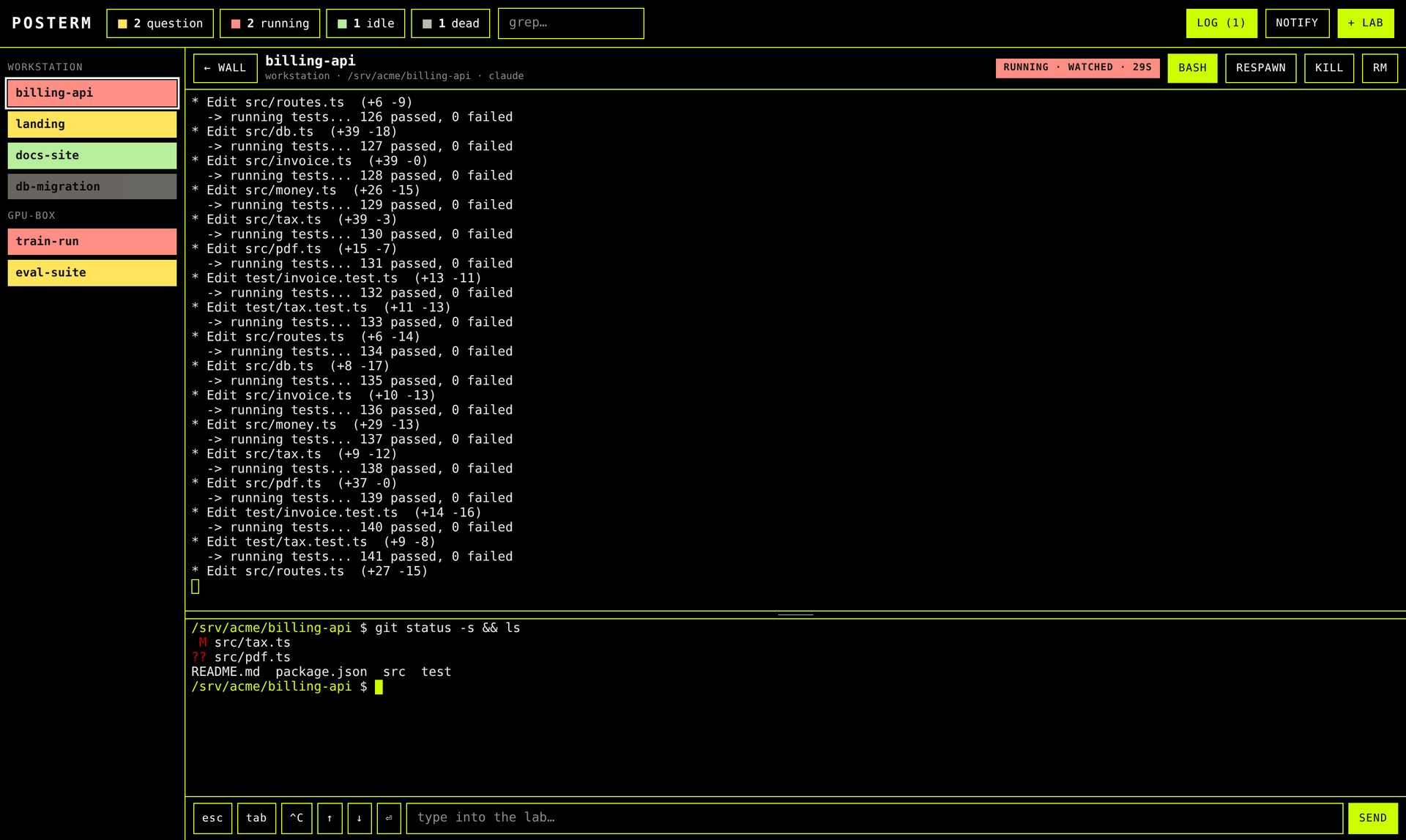
Task: Select the db-migration session
Action: pyautogui.click(x=92, y=187)
